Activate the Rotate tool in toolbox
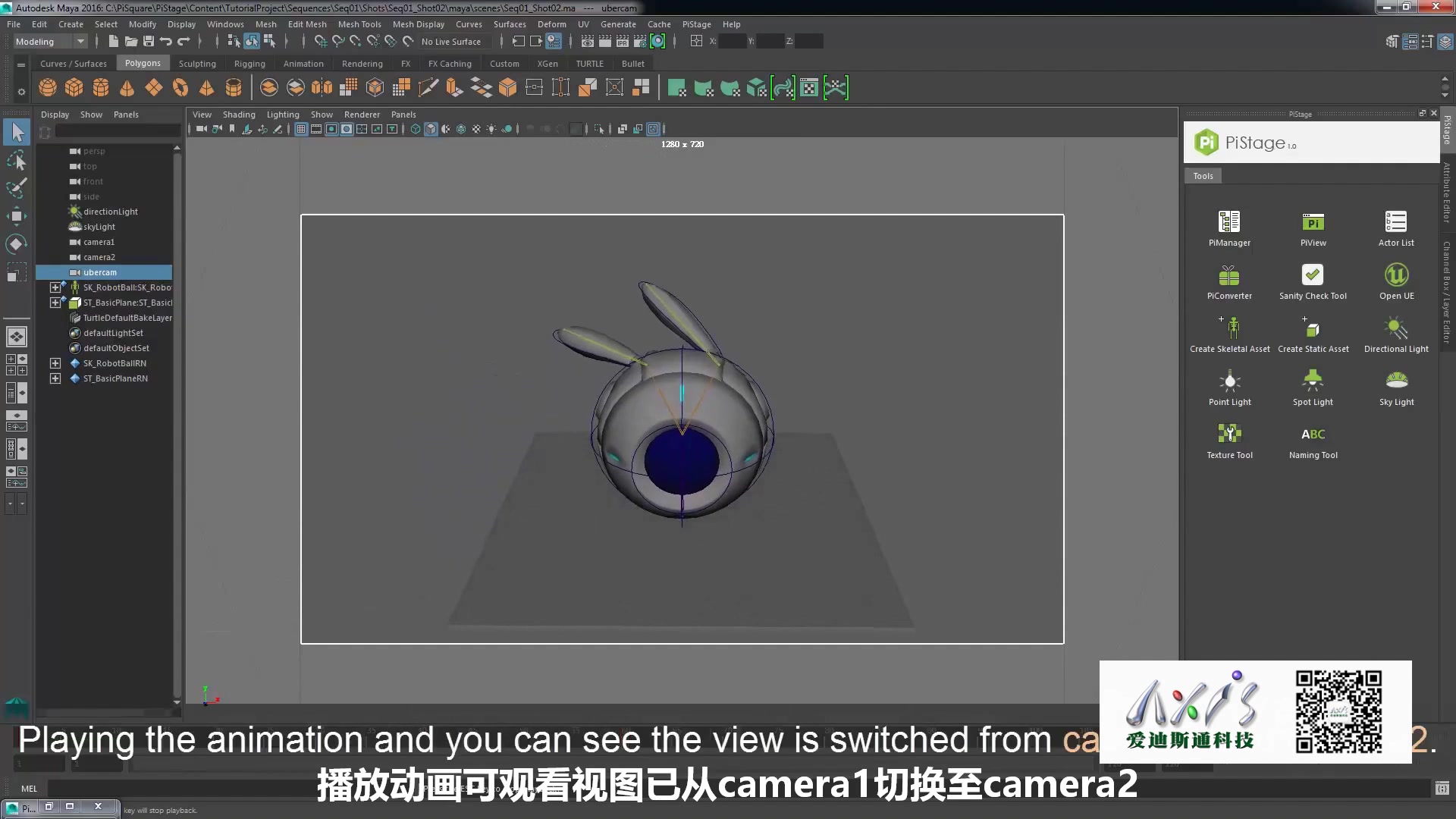The image size is (1456, 819). click(17, 244)
